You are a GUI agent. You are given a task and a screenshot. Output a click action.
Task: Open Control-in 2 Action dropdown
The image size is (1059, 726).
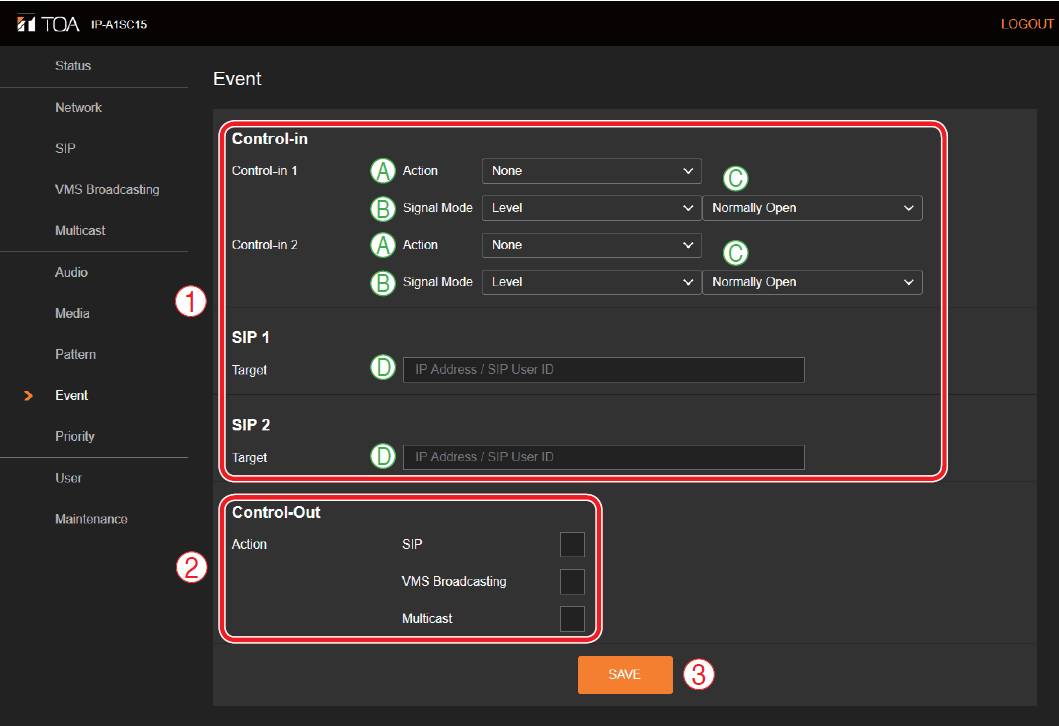pyautogui.click(x=592, y=245)
